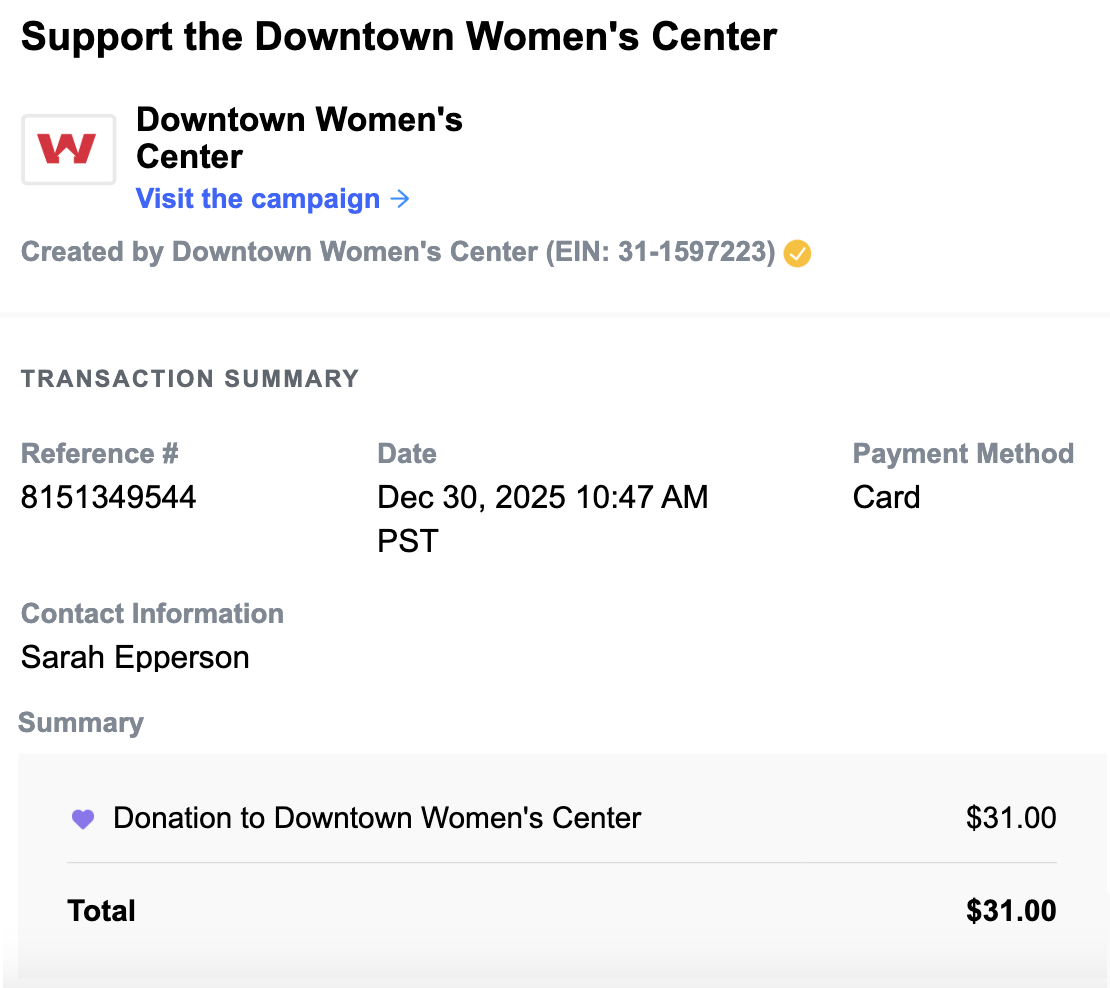
Task: Click the Dec 30, 2025 date value
Action: (542, 497)
